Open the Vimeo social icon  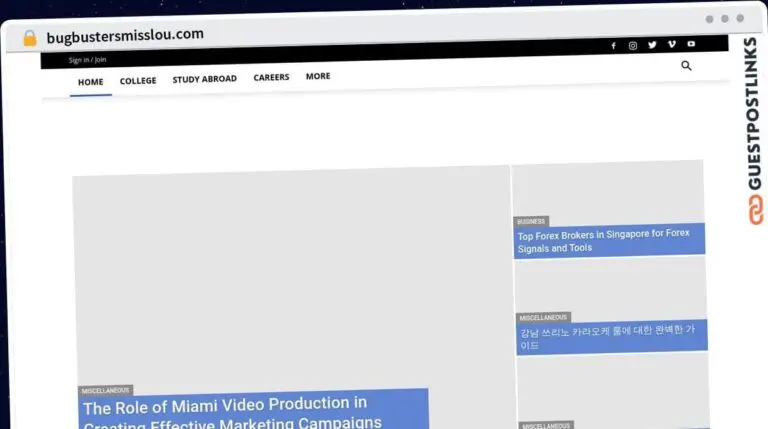pos(671,45)
